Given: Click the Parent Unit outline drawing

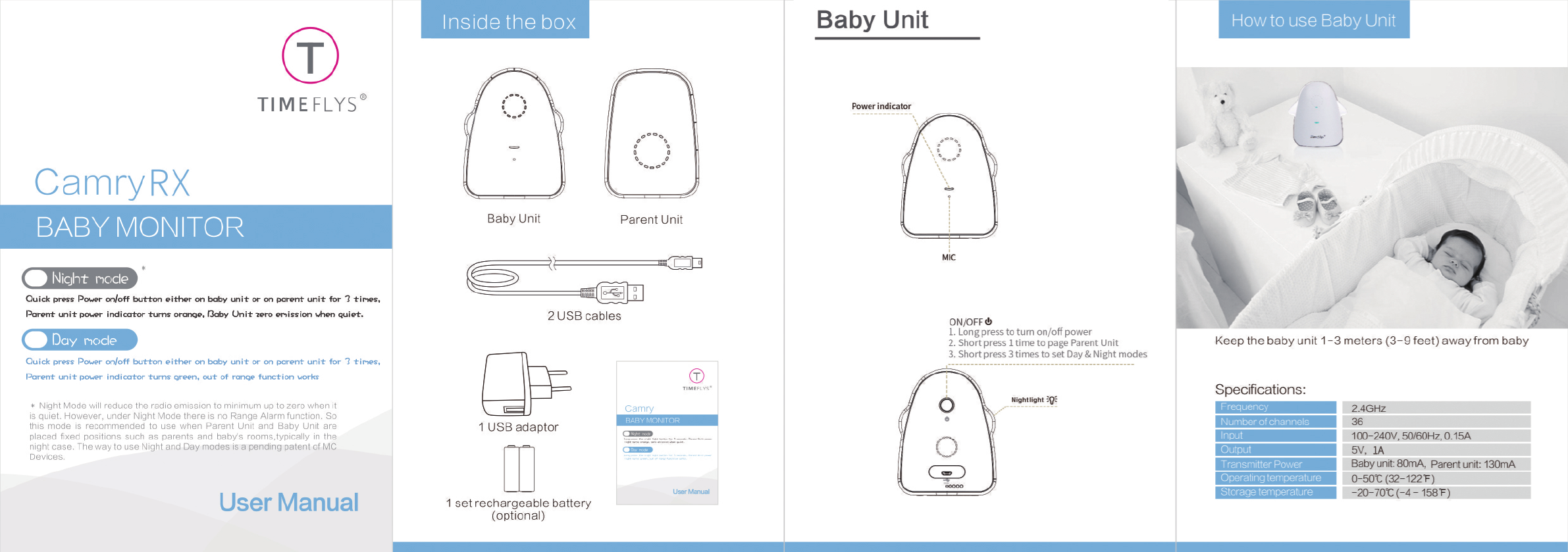Looking at the screenshot, I should (x=652, y=134).
